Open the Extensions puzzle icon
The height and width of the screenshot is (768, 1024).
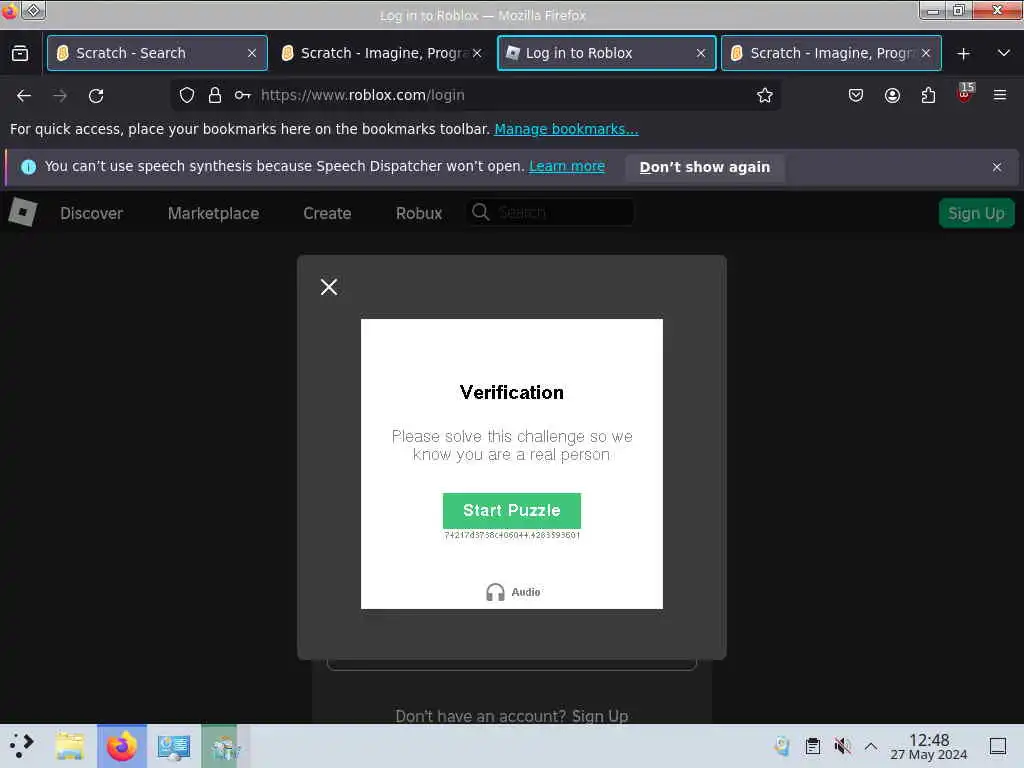pyautogui.click(x=928, y=95)
